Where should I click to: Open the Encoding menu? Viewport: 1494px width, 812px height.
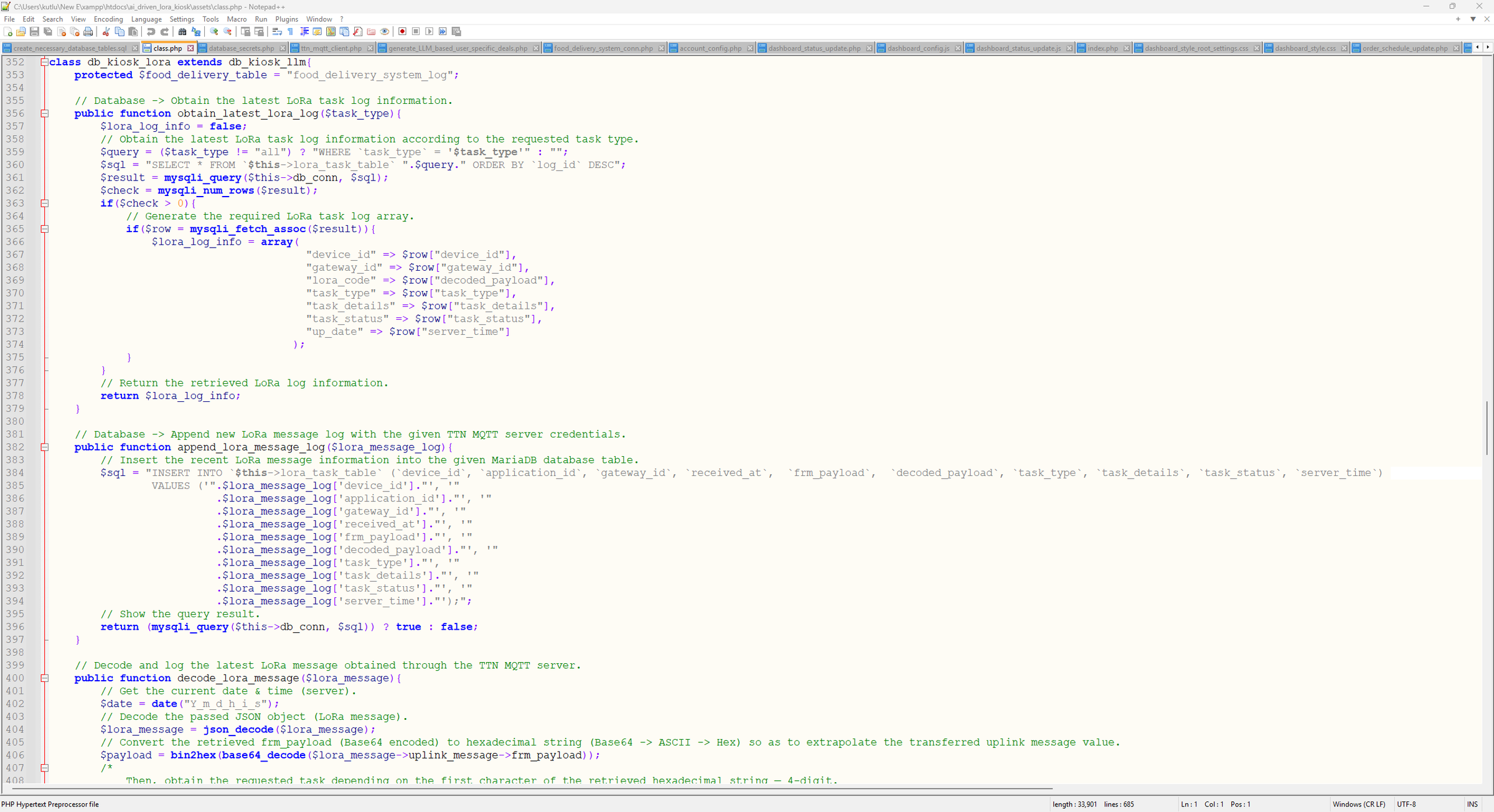pyautogui.click(x=108, y=19)
